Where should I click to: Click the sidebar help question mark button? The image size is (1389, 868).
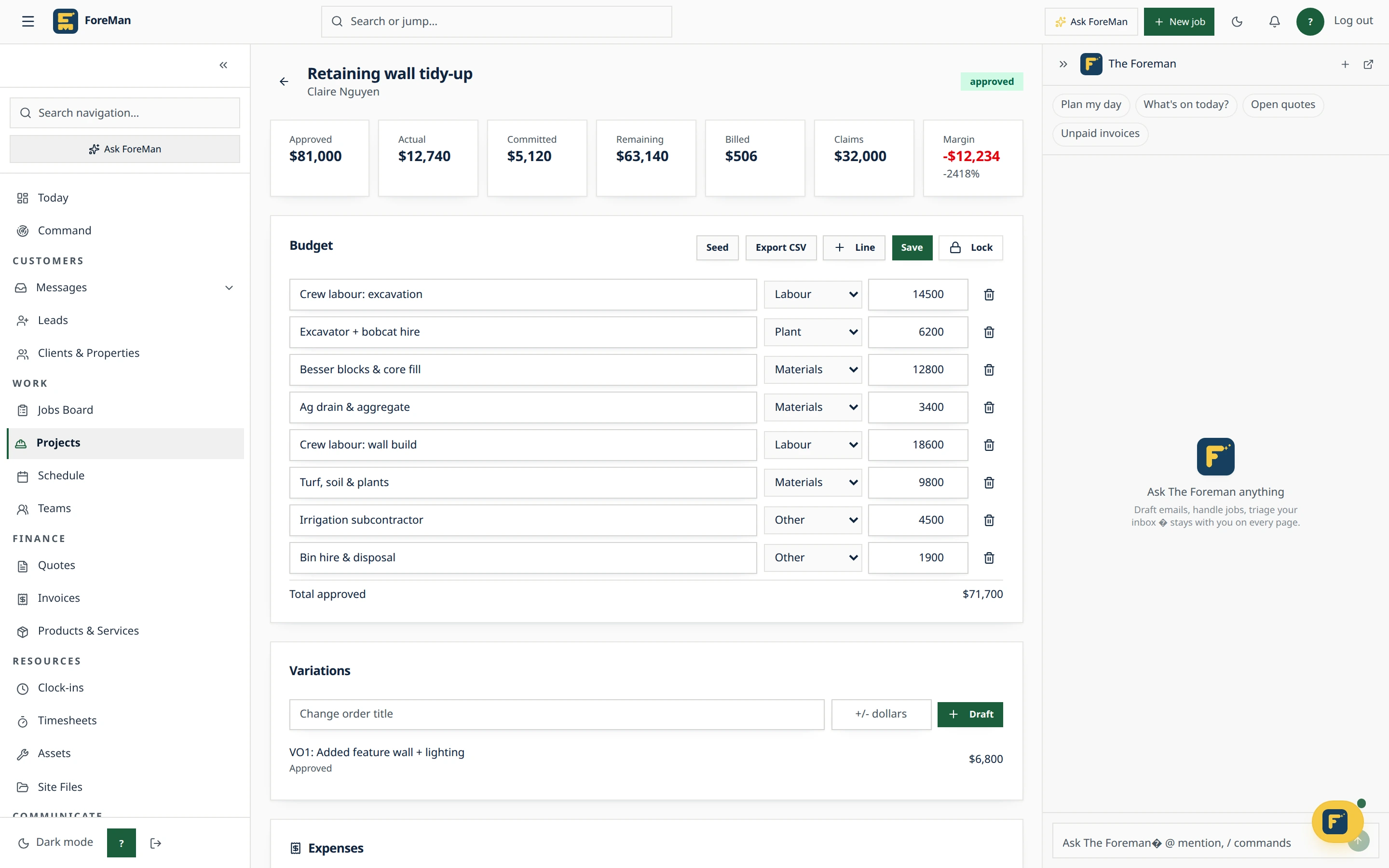click(x=121, y=843)
